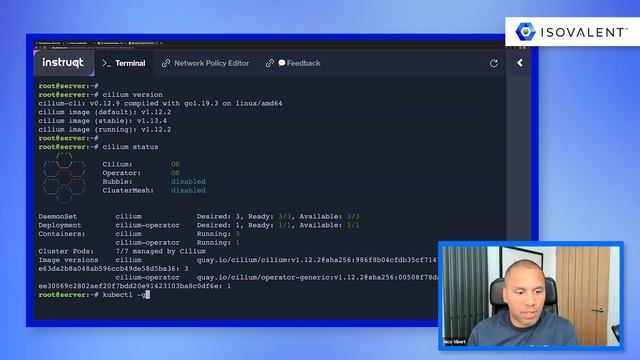Select the 'cilium image (running): v1.12.2' line
The height and width of the screenshot is (360, 640).
pyautogui.click(x=105, y=129)
